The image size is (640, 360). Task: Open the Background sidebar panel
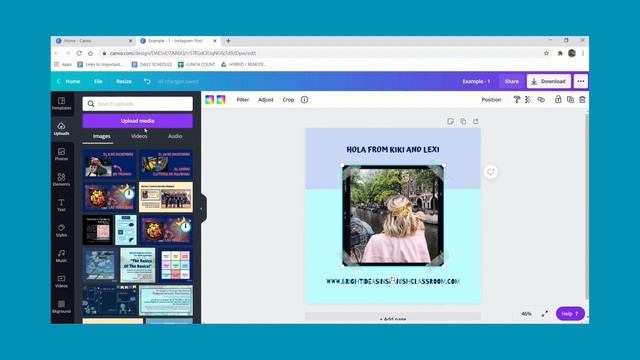(61, 307)
